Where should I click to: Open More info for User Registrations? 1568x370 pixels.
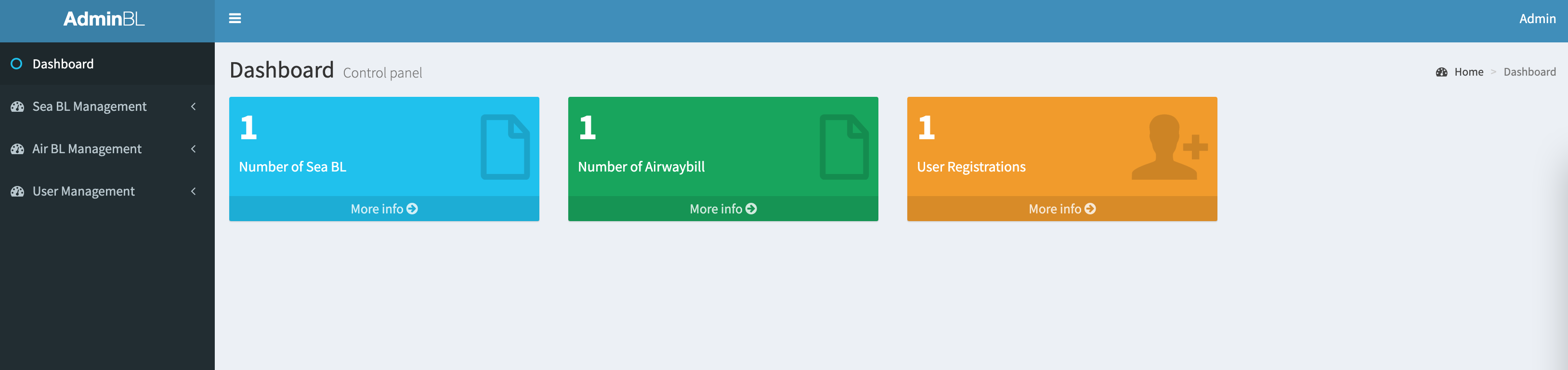click(x=1062, y=209)
